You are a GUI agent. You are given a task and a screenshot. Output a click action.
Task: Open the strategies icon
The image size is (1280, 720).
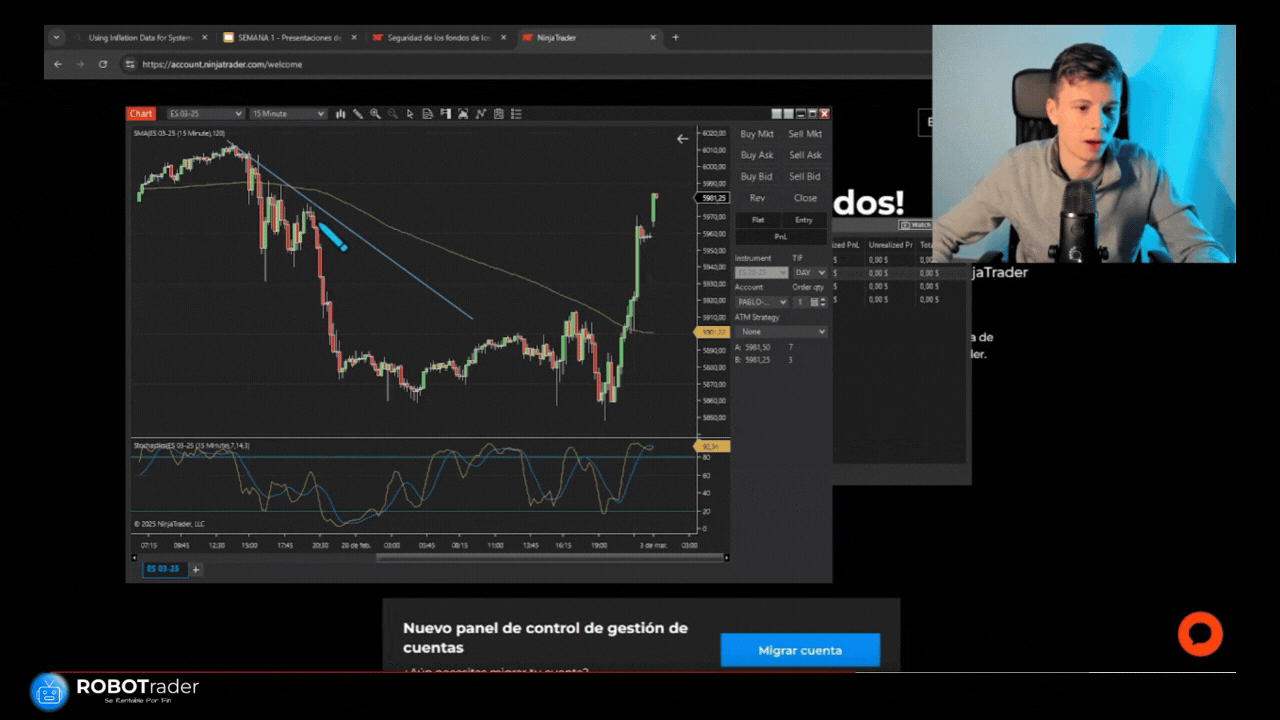(499, 114)
